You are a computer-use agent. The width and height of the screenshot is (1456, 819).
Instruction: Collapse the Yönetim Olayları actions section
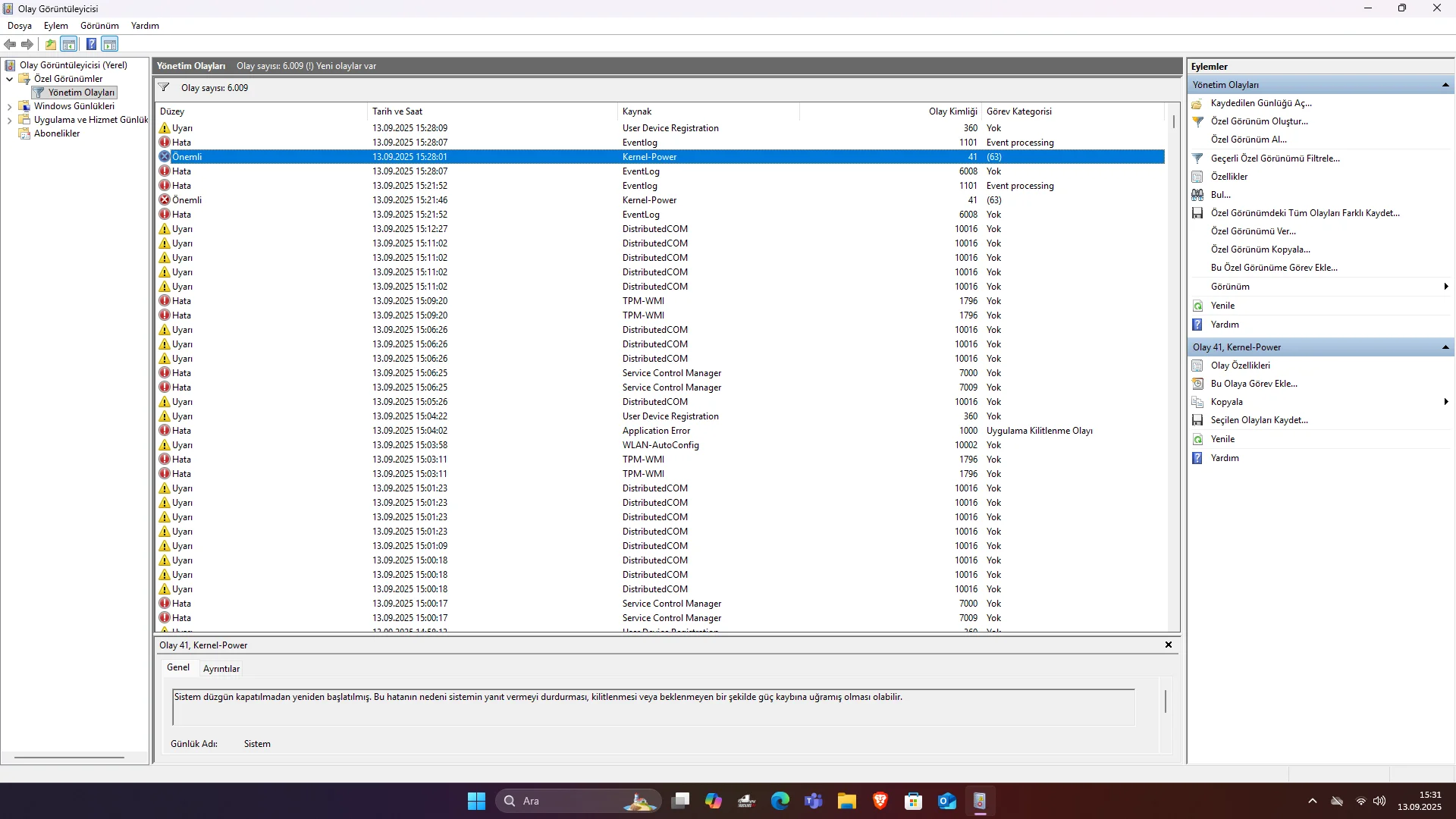click(x=1445, y=85)
